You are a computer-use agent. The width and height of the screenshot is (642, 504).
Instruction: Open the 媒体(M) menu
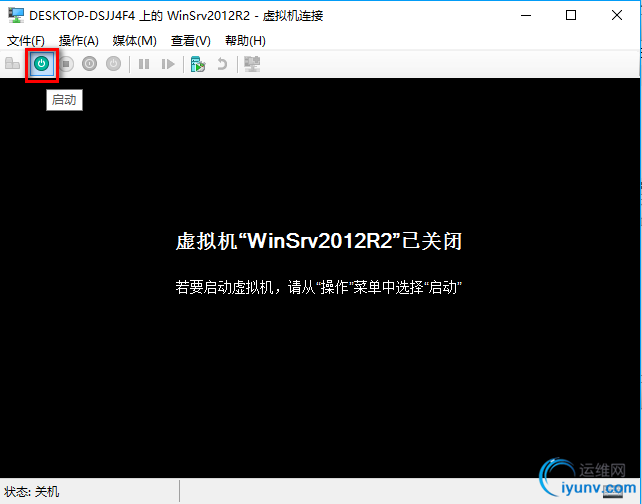click(x=135, y=41)
